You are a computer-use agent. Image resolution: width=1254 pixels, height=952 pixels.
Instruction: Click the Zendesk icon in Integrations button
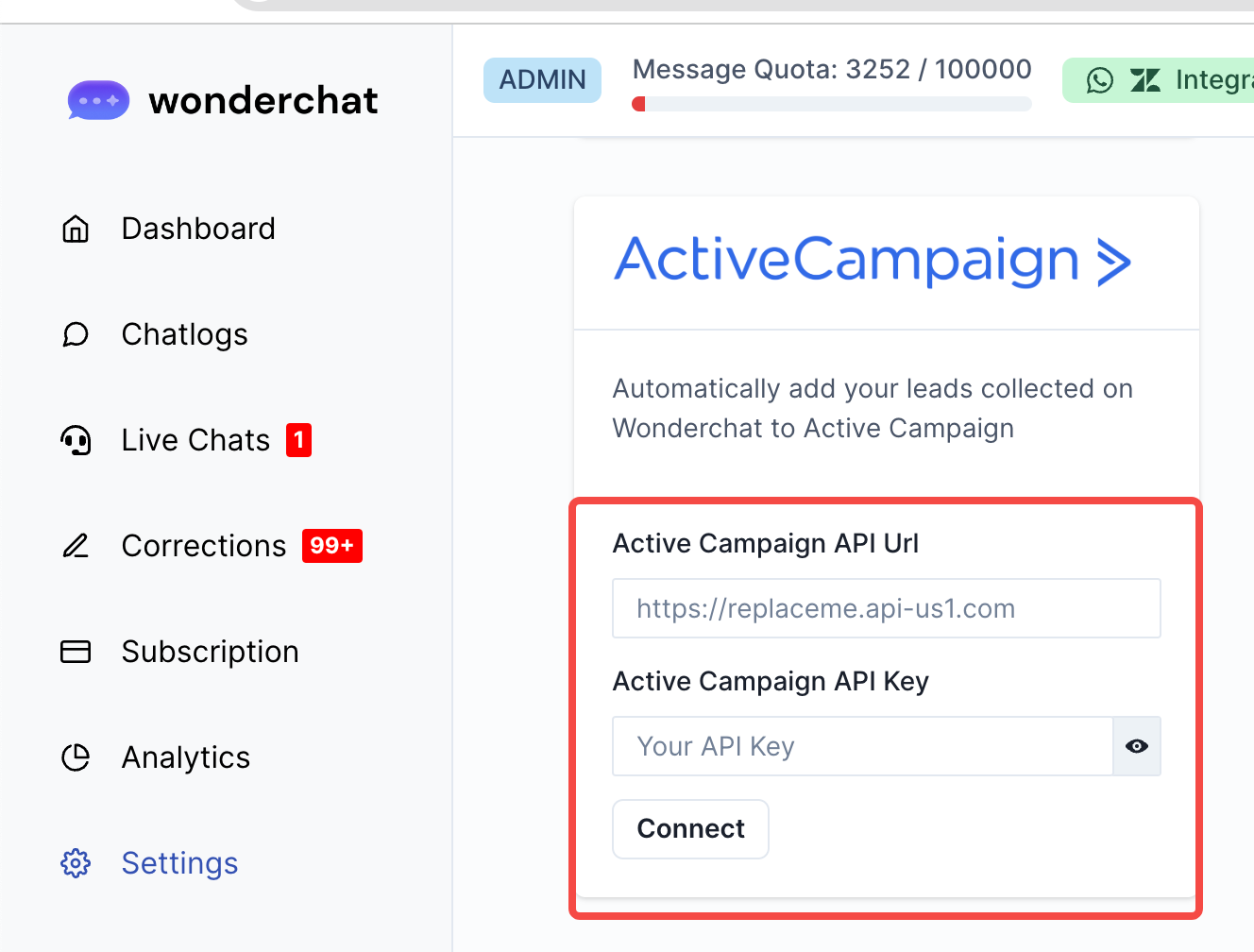(x=1145, y=80)
